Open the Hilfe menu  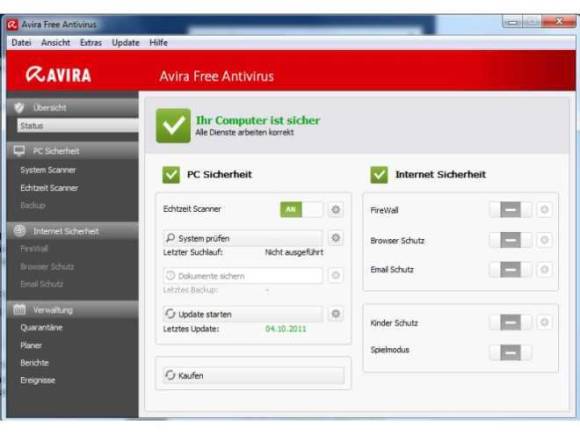pos(158,43)
